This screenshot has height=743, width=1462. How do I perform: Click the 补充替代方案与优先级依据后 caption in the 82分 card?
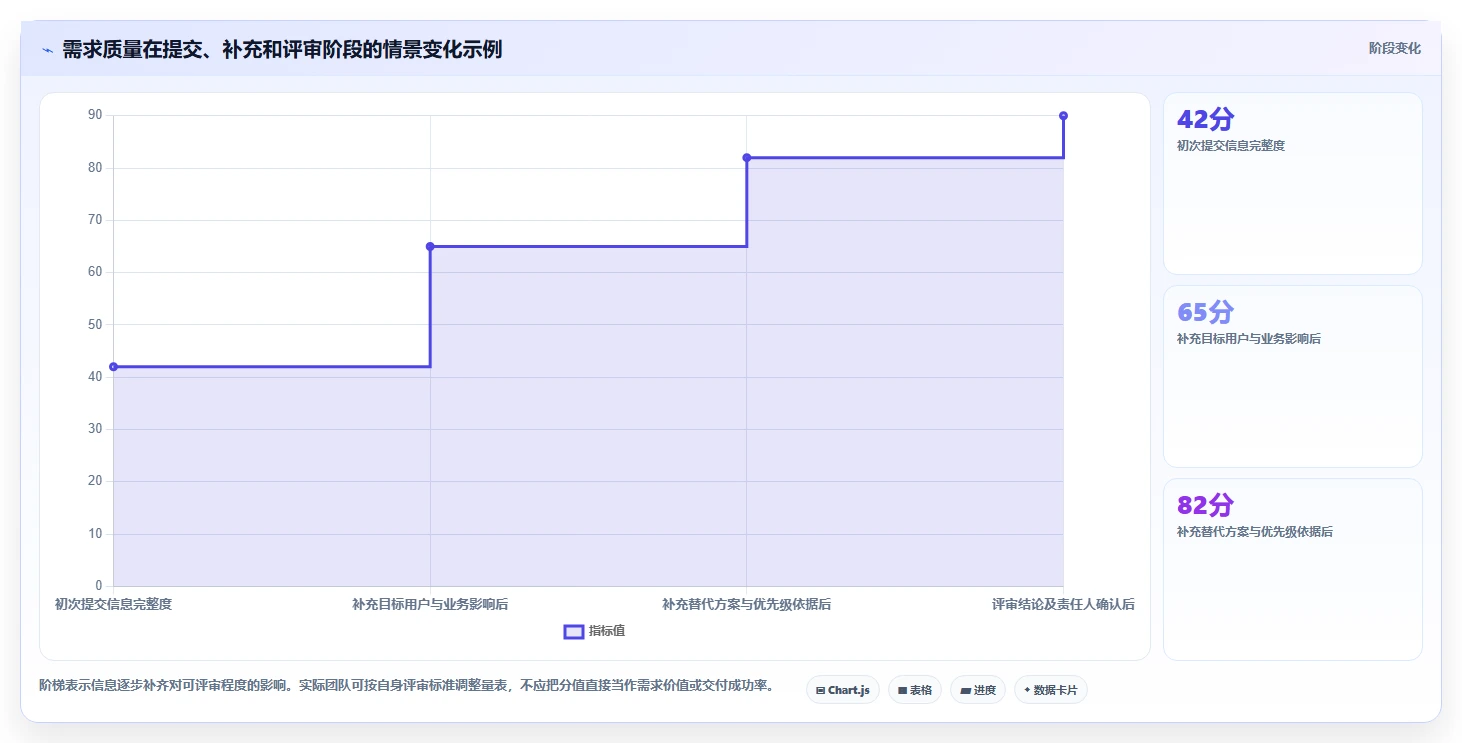tap(1255, 531)
